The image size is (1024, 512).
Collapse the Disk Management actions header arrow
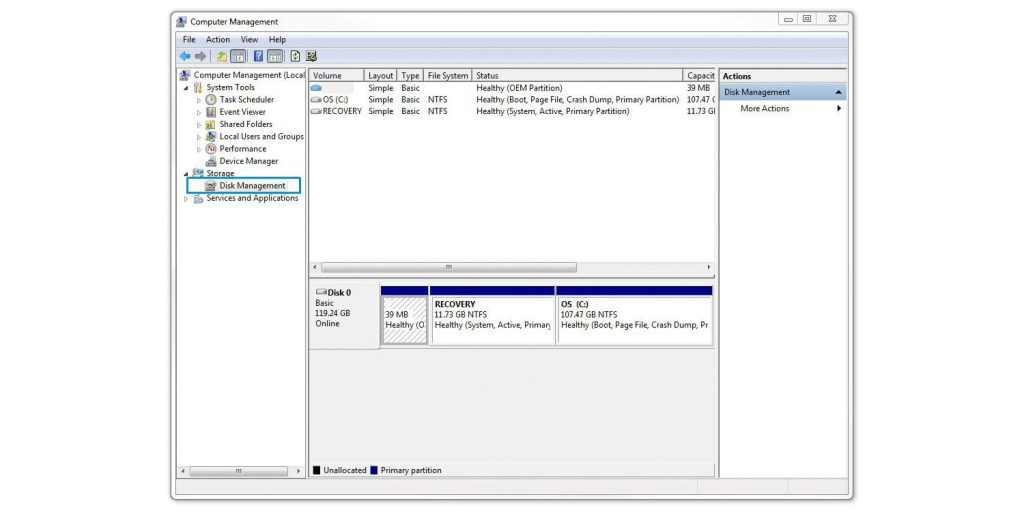pyautogui.click(x=839, y=93)
